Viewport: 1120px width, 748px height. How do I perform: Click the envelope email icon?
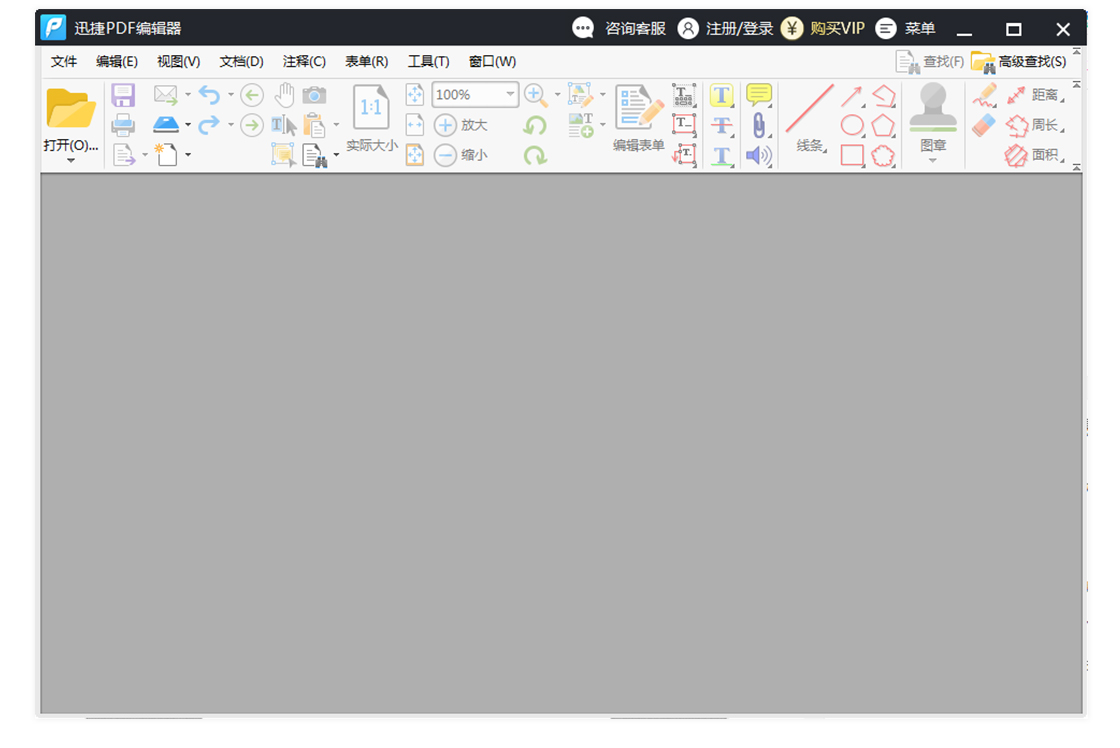point(166,94)
